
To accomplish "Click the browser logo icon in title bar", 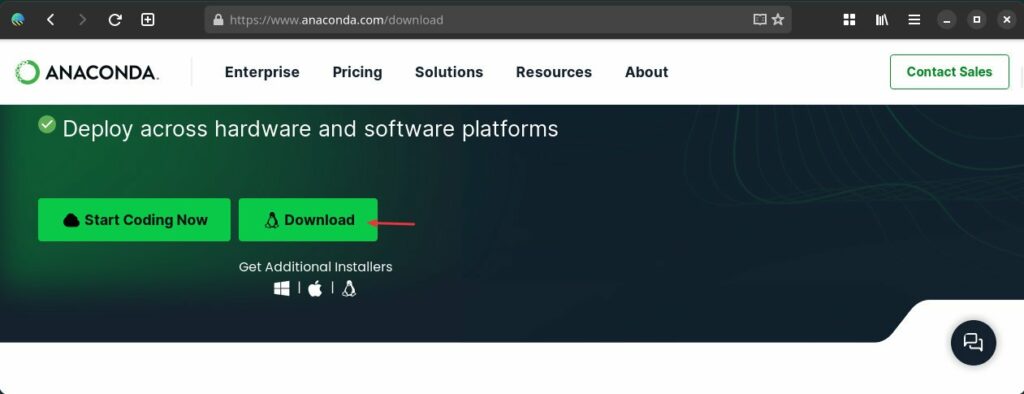I will 18,20.
